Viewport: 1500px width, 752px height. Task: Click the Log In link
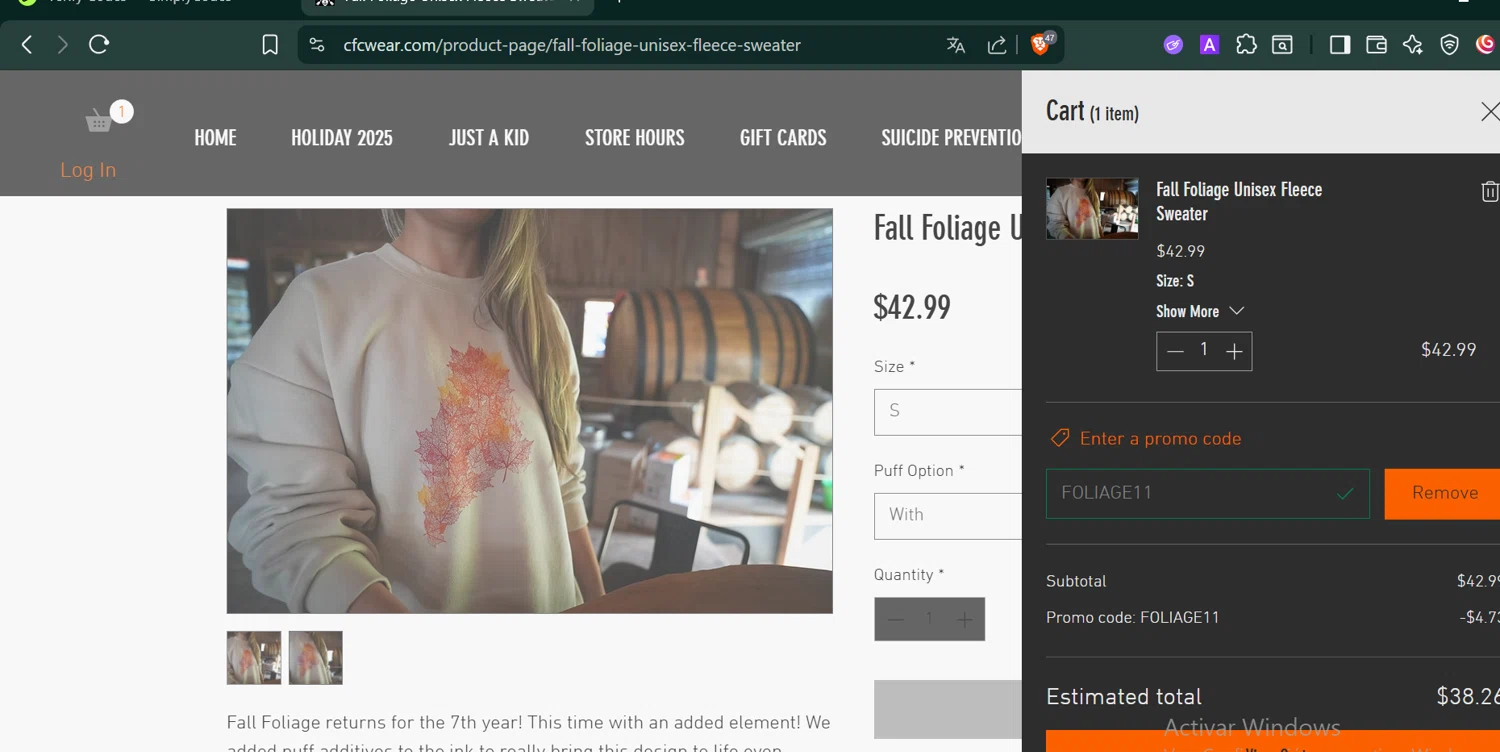click(88, 170)
